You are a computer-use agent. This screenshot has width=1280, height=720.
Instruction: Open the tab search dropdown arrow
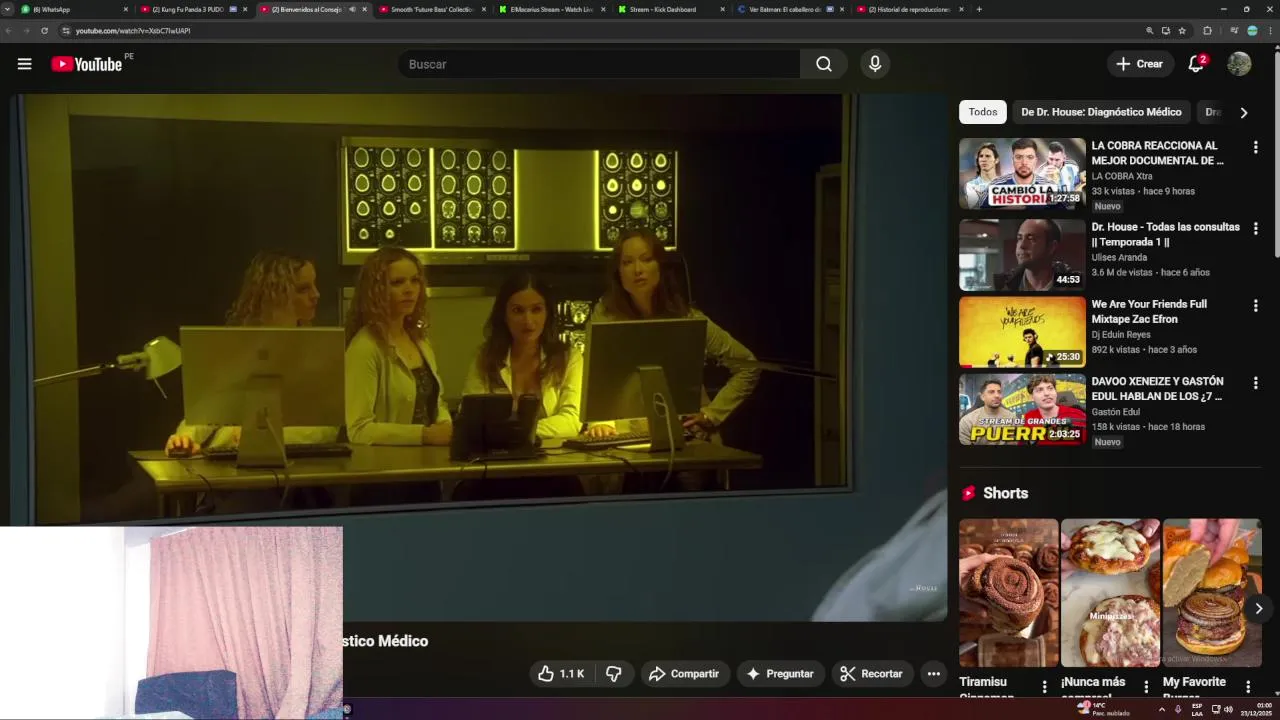click(8, 9)
